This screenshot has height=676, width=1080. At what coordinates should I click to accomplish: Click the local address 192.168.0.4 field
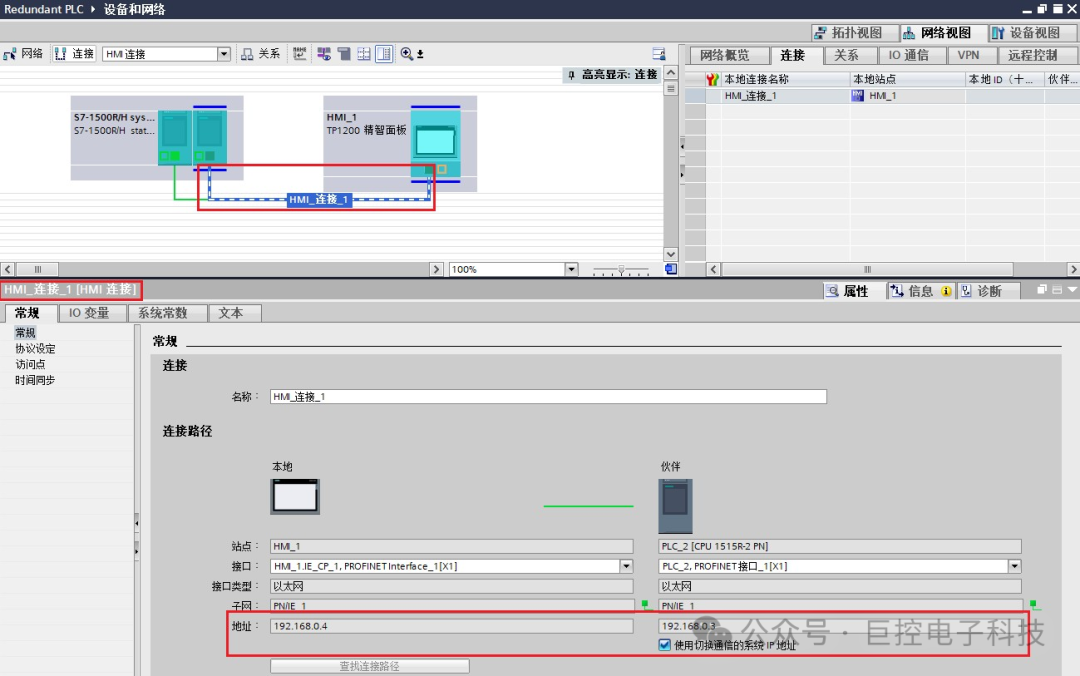(x=451, y=626)
